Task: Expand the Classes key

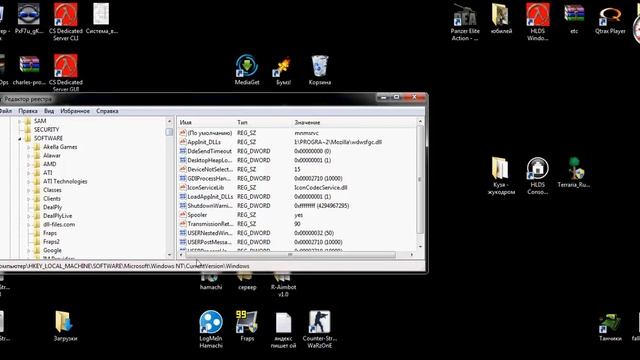Action: click(29, 190)
